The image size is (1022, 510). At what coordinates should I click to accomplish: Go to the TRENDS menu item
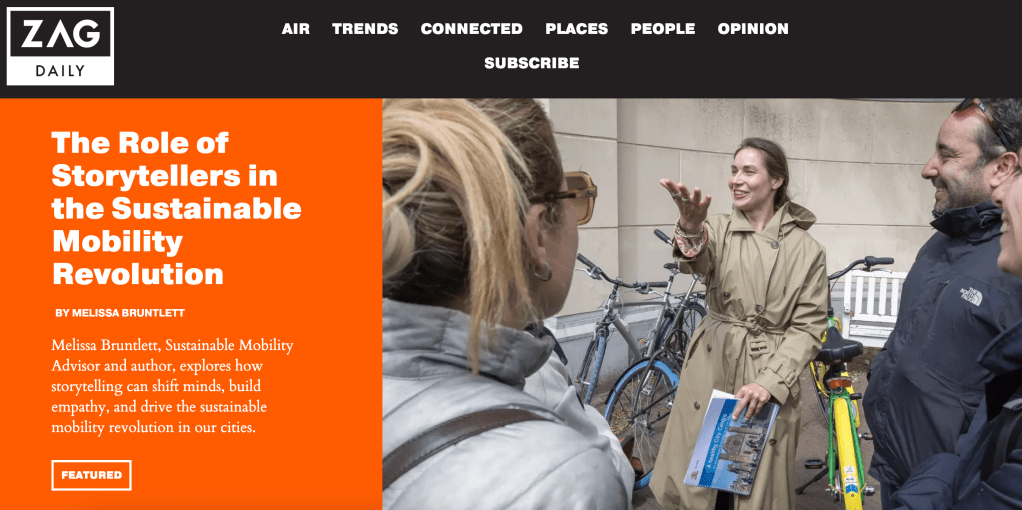pos(365,29)
